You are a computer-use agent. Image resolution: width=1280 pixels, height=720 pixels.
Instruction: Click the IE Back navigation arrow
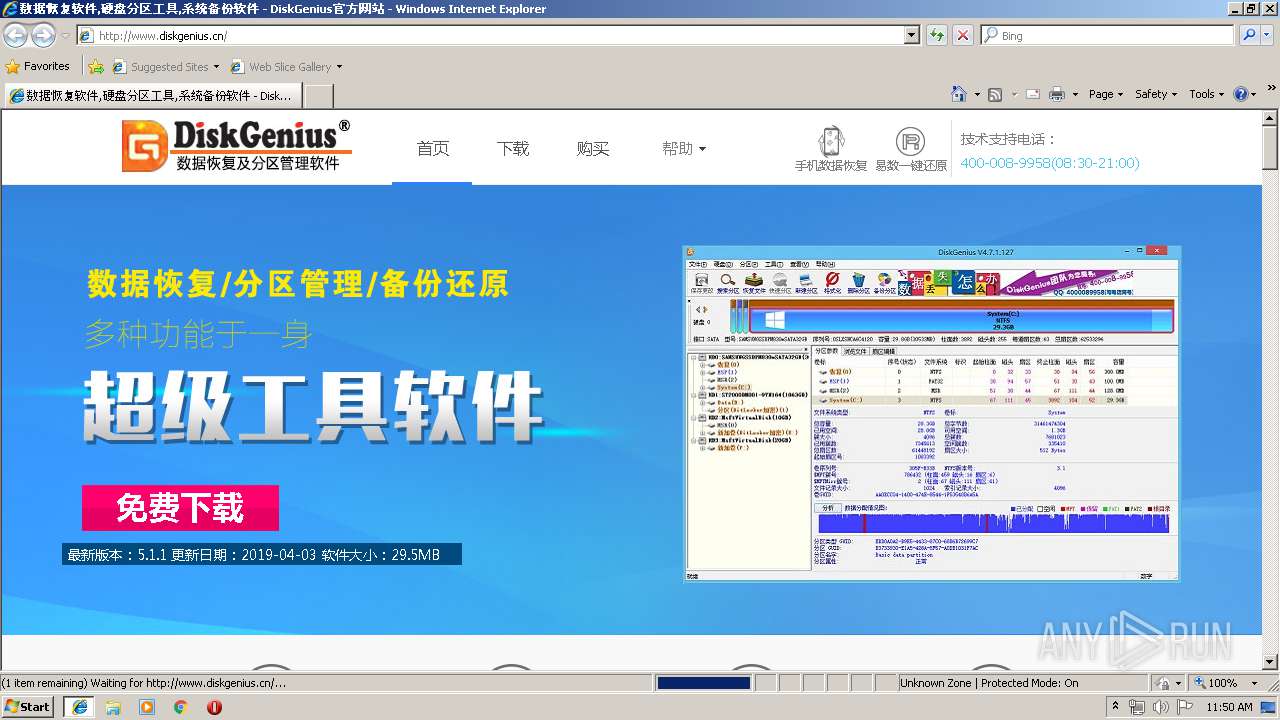coord(16,35)
